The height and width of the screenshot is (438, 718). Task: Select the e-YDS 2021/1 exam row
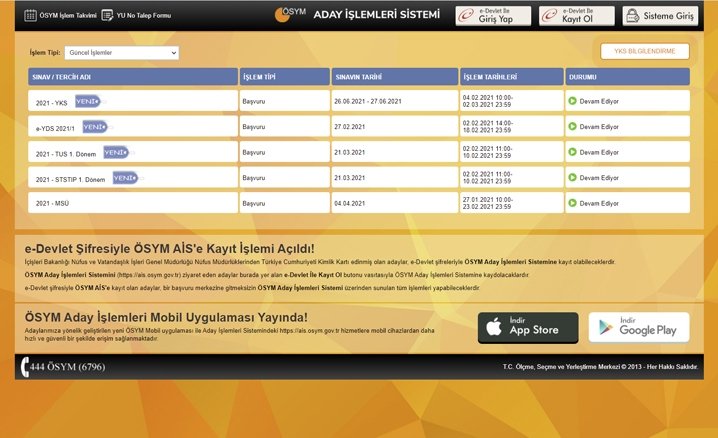tap(359, 126)
